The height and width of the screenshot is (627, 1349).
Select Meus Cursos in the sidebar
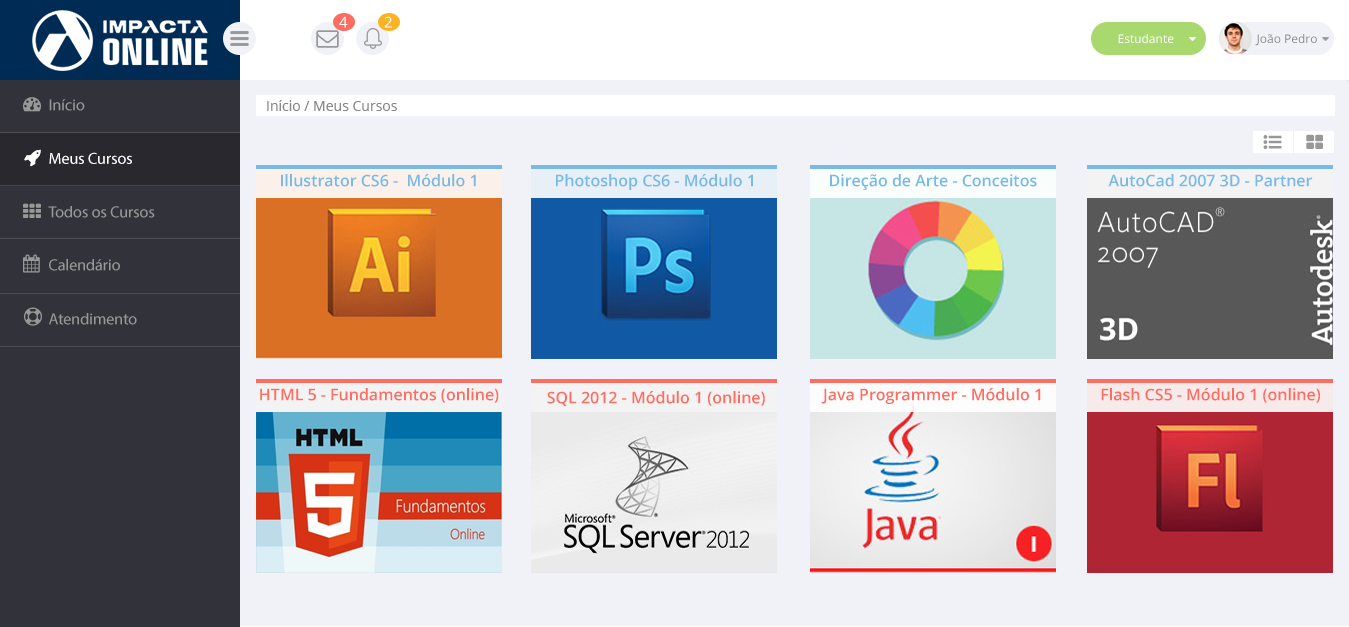coord(120,159)
